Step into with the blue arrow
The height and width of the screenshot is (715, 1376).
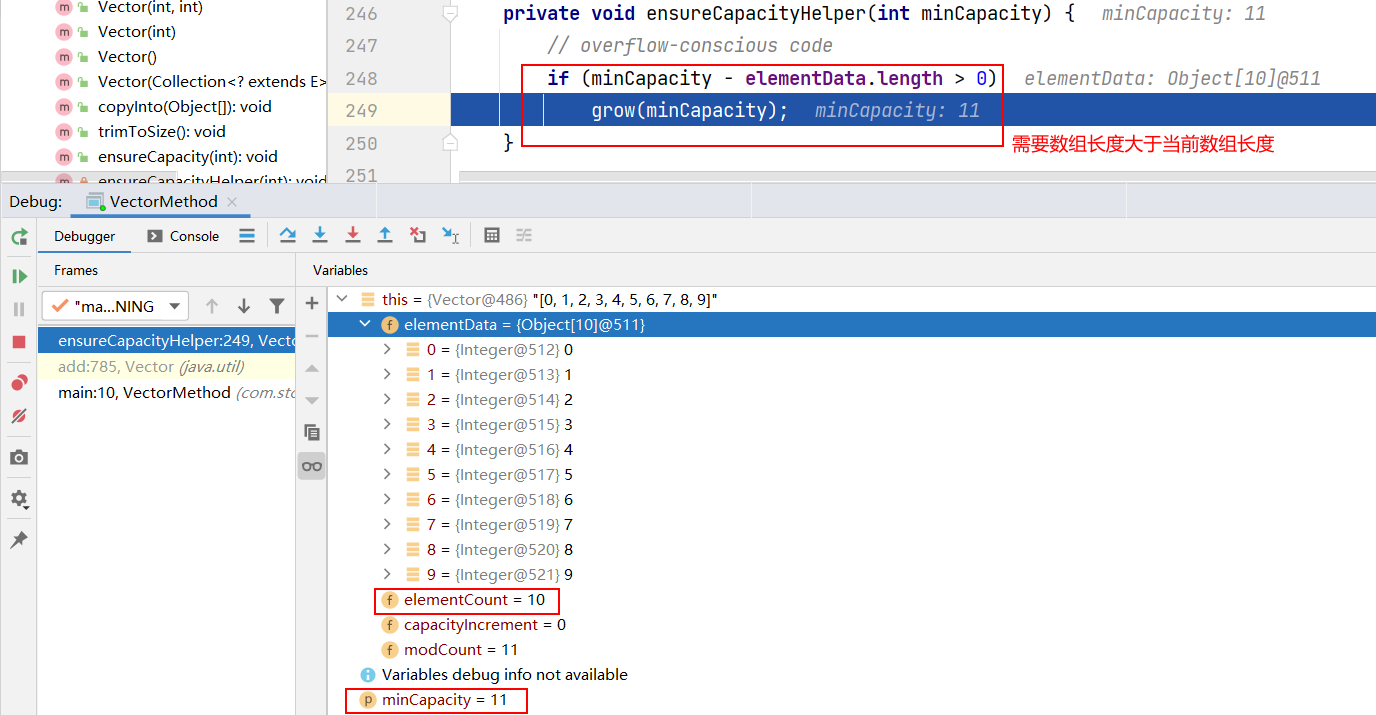[320, 235]
